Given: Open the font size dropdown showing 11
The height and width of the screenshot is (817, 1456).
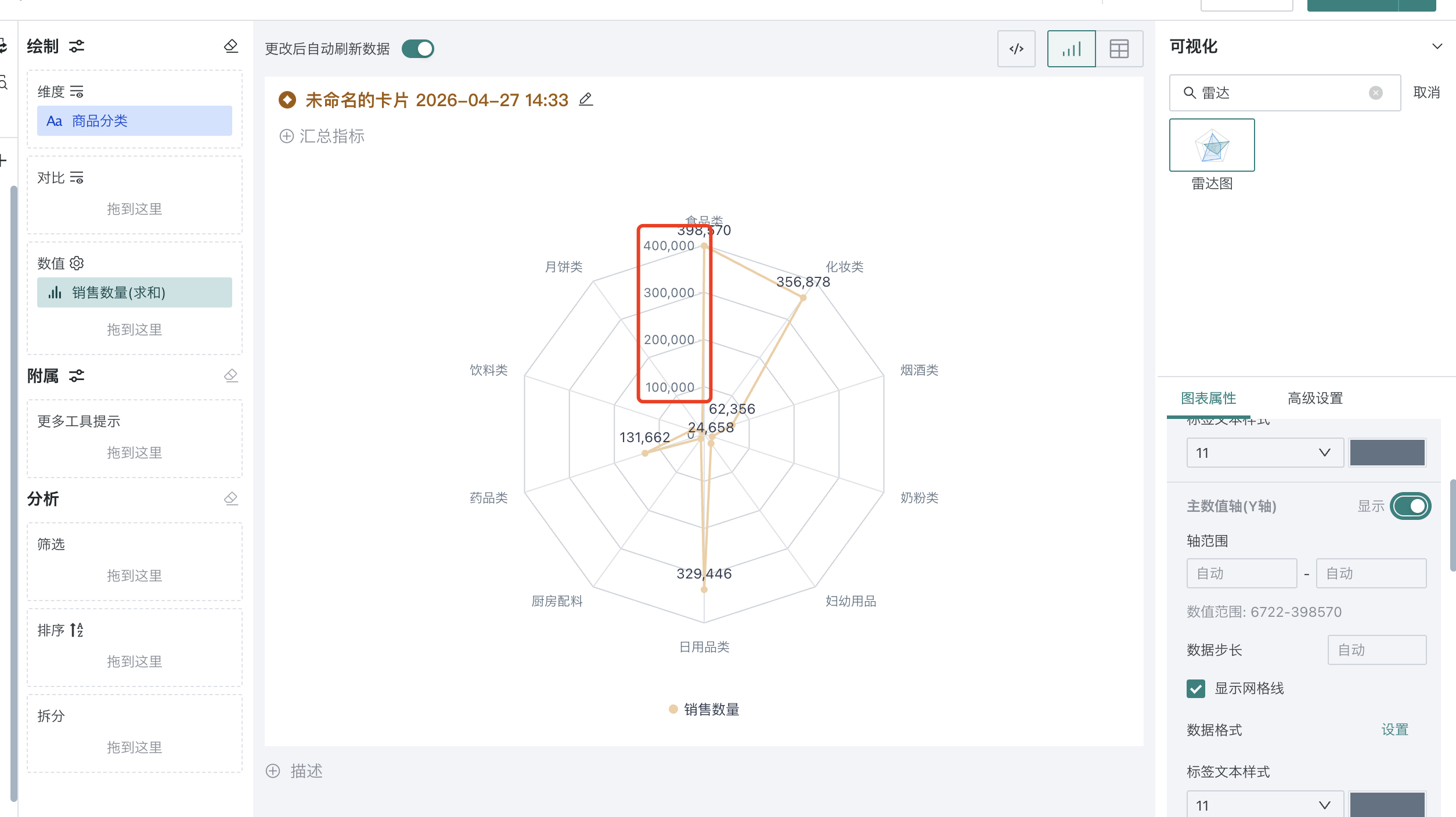Looking at the screenshot, I should pos(1264,453).
